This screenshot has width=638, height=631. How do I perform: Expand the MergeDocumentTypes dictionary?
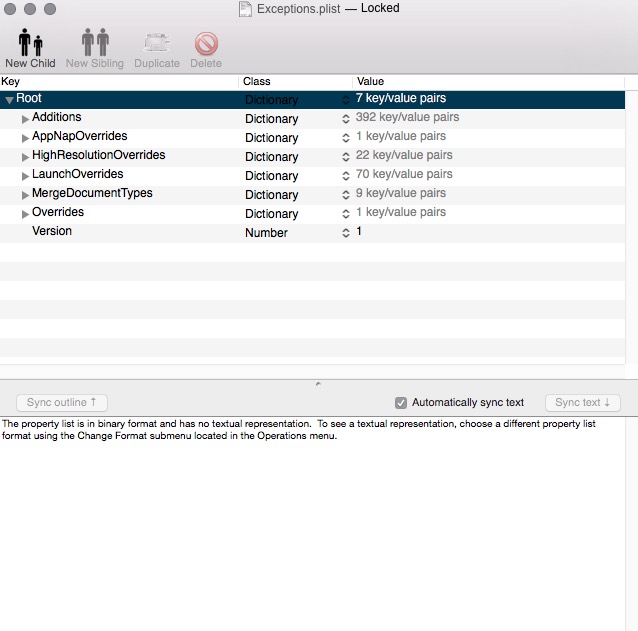coord(25,194)
